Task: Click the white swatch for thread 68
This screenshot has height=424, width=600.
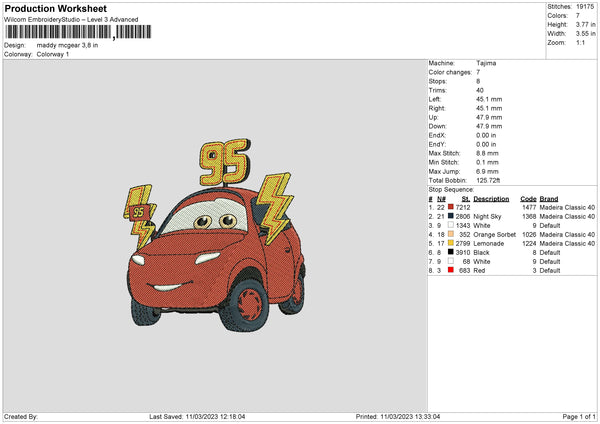Action: 451,261
